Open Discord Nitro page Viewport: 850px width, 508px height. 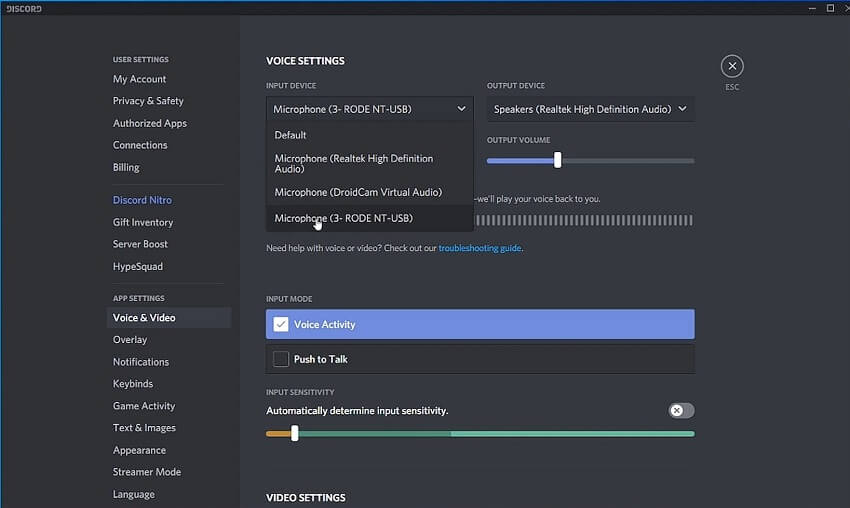point(142,200)
